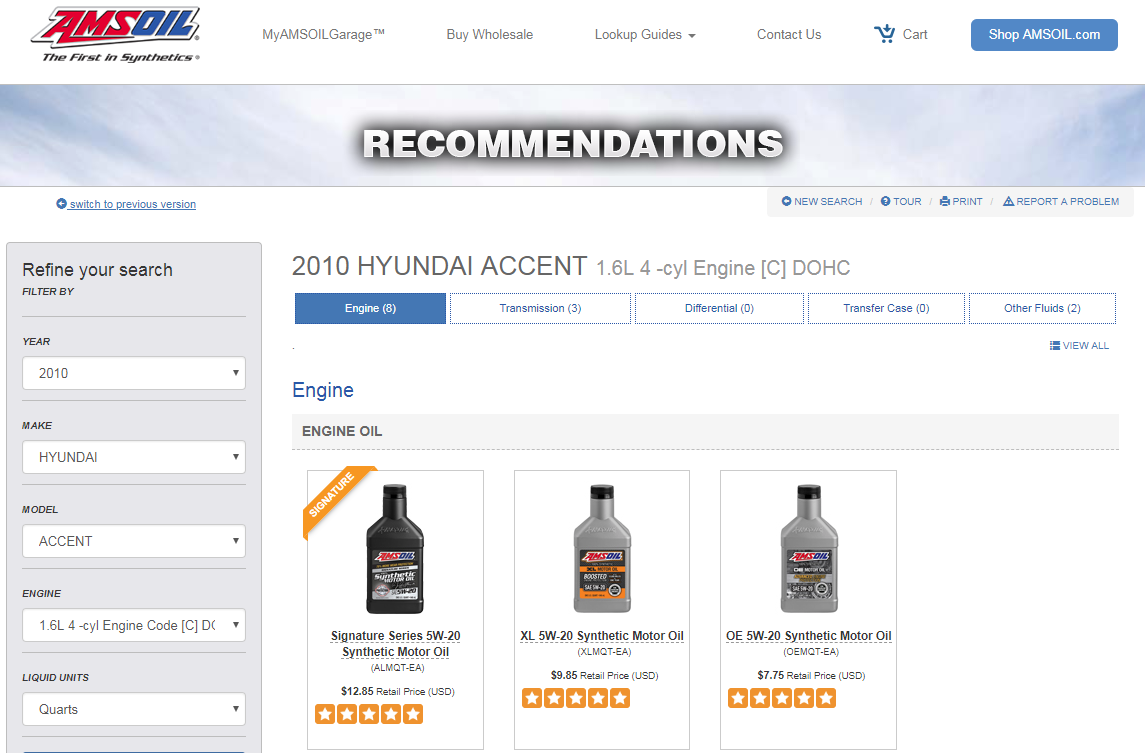Switch to the Differential (0) tab
This screenshot has width=1145, height=753.
coord(719,308)
